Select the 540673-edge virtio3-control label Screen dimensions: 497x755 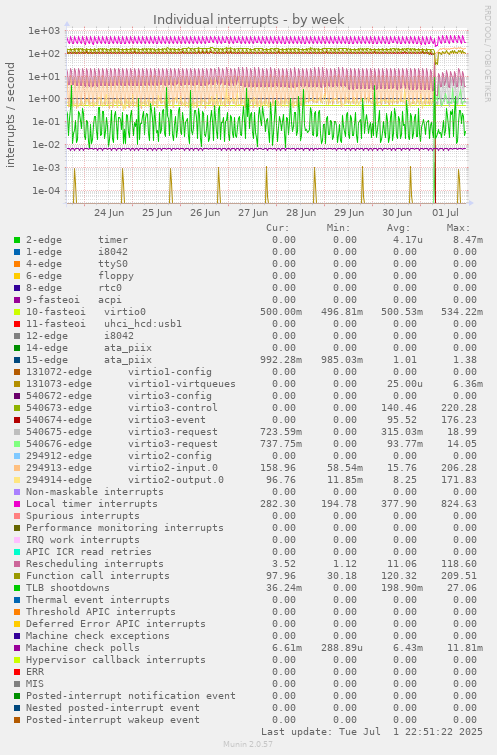[x=122, y=408]
